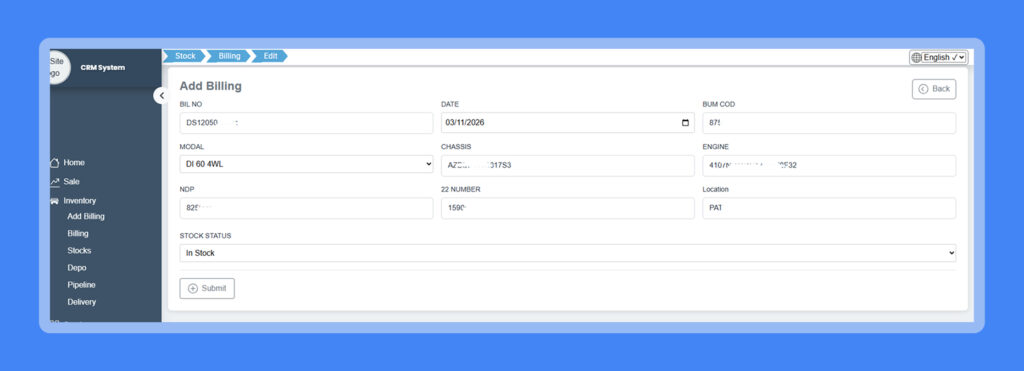This screenshot has width=1024, height=371.
Task: Collapse the sidebar with the chevron button
Action: point(161,95)
